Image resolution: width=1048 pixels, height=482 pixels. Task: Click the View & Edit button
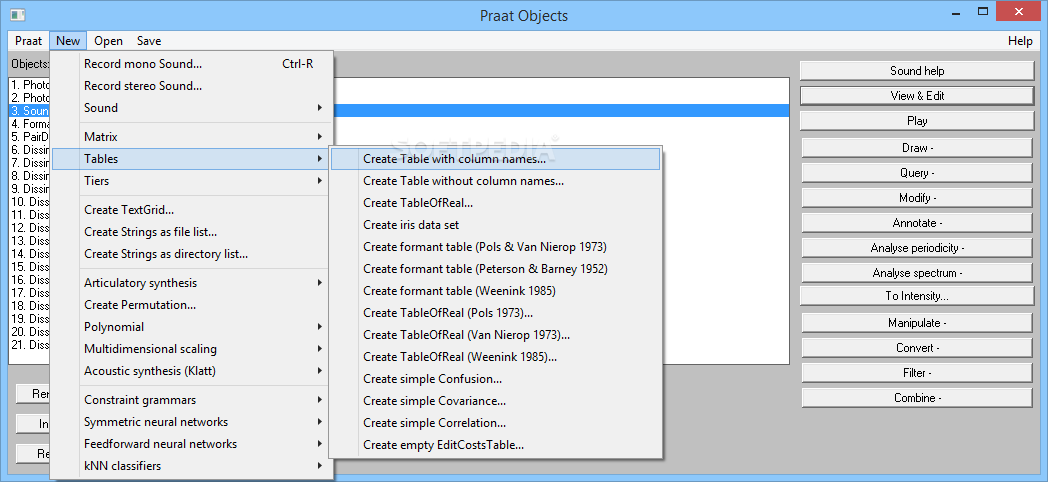(x=917, y=96)
